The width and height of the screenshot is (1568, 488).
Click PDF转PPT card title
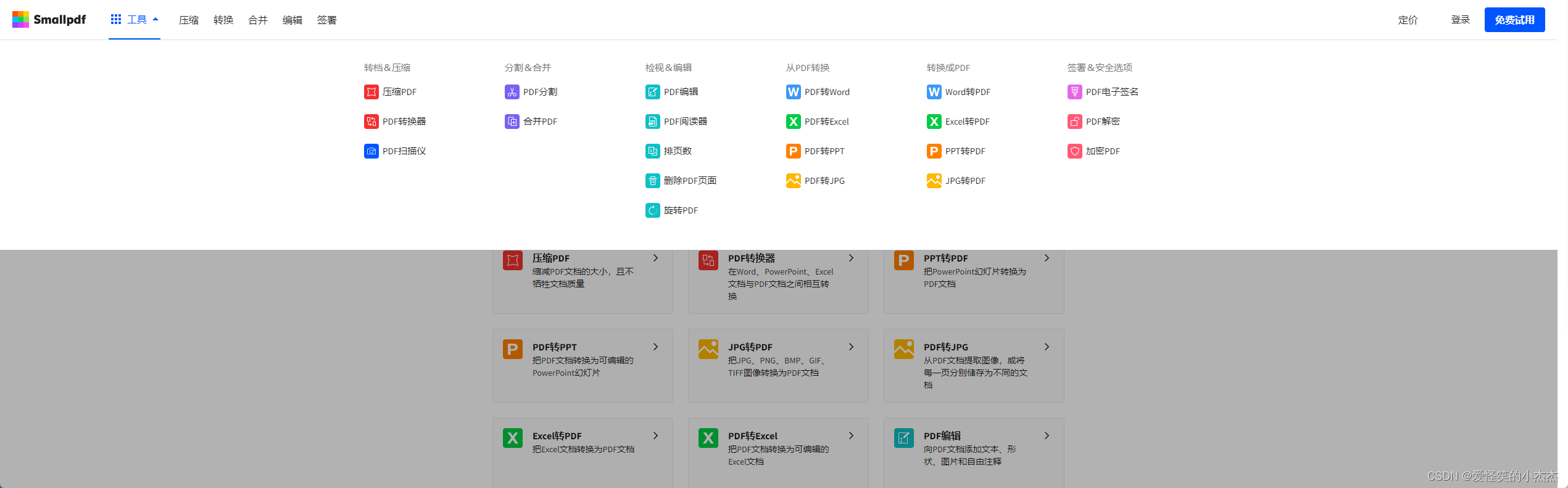click(555, 347)
